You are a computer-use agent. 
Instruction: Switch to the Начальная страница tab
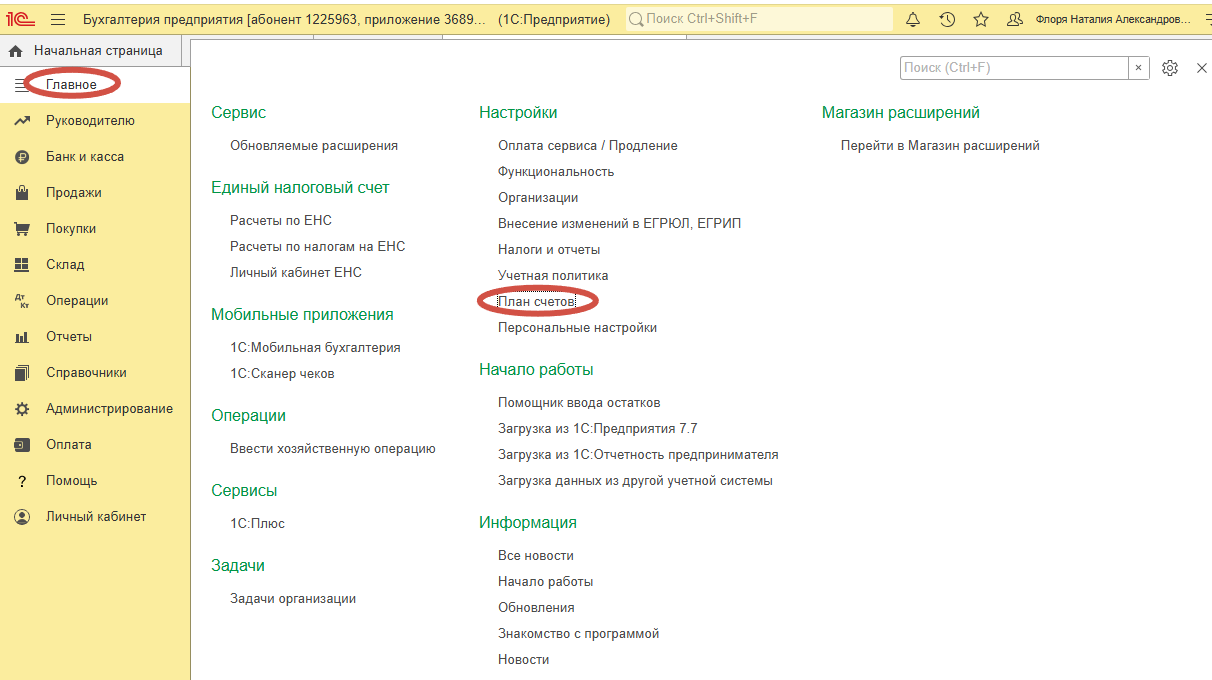(x=98, y=51)
